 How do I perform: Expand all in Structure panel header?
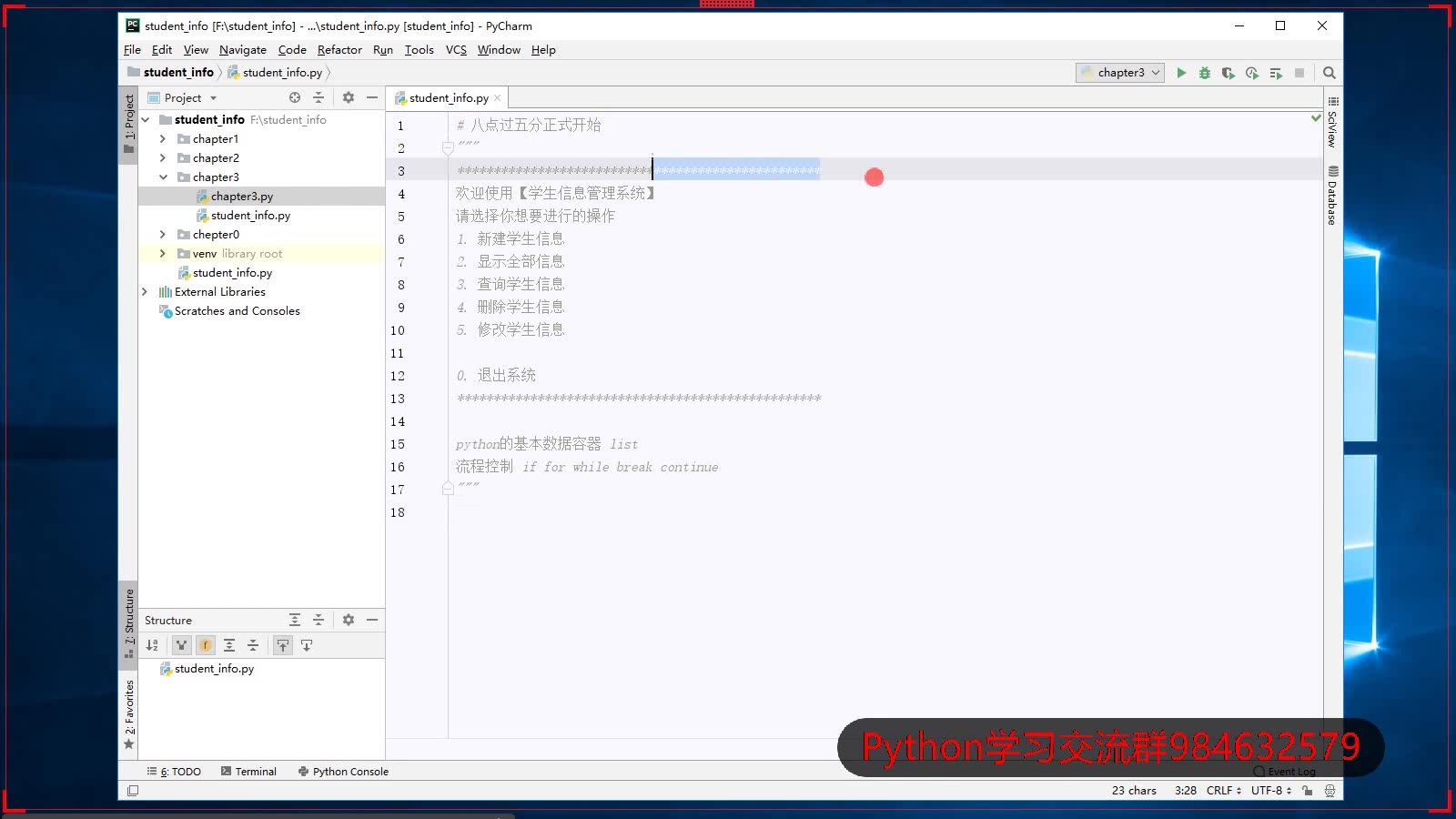[x=295, y=620]
